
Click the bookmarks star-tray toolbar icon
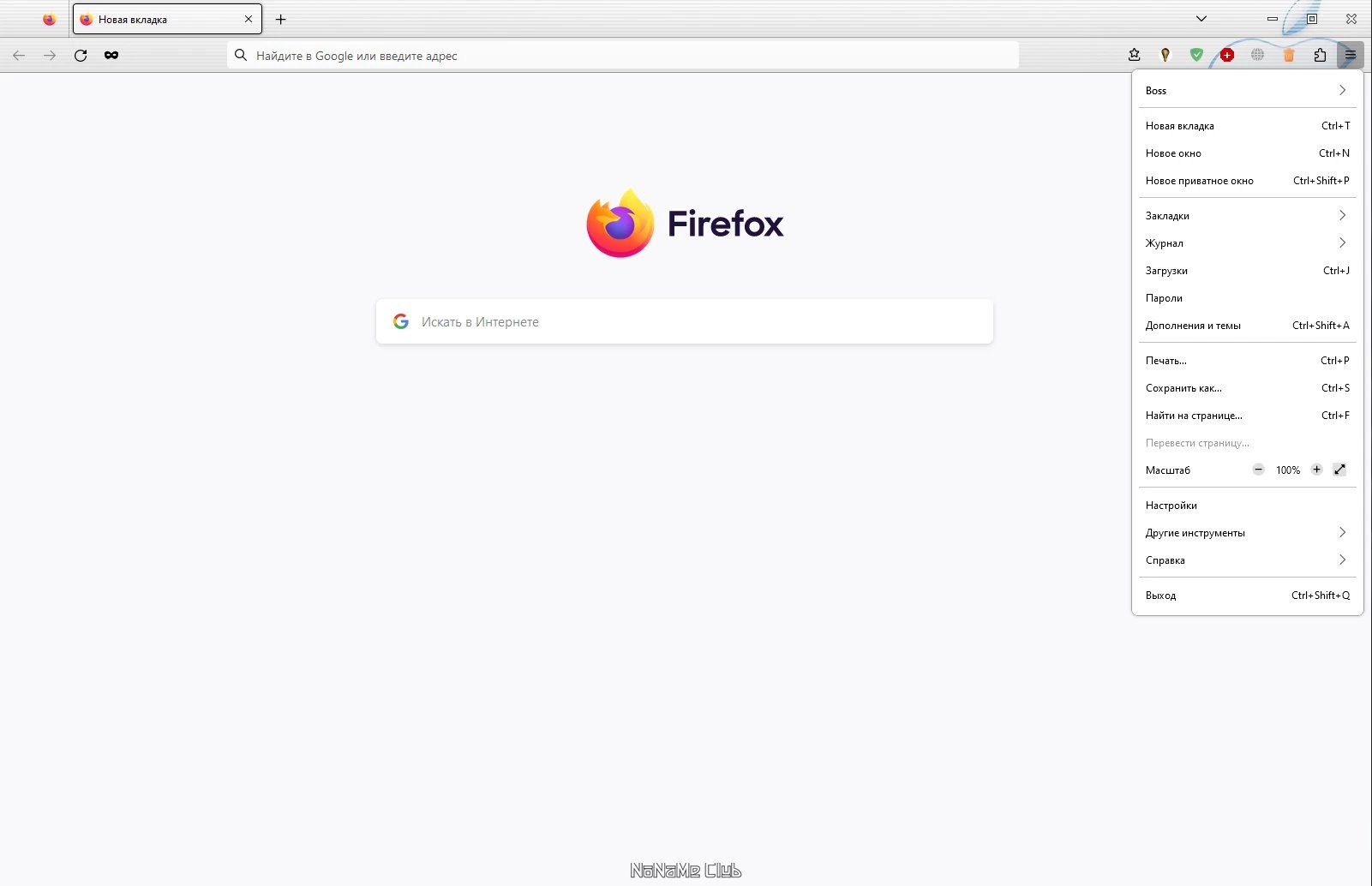(x=1135, y=55)
